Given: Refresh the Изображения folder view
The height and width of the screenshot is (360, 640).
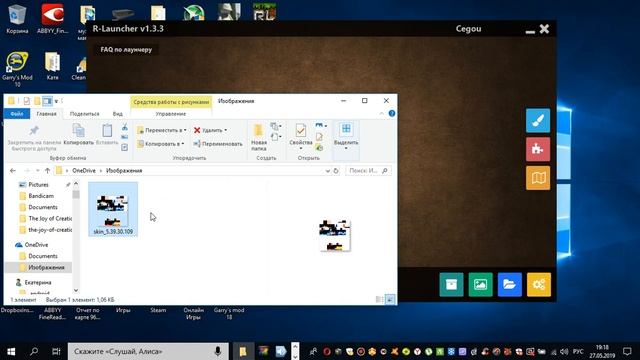Looking at the screenshot, I should click(336, 171).
